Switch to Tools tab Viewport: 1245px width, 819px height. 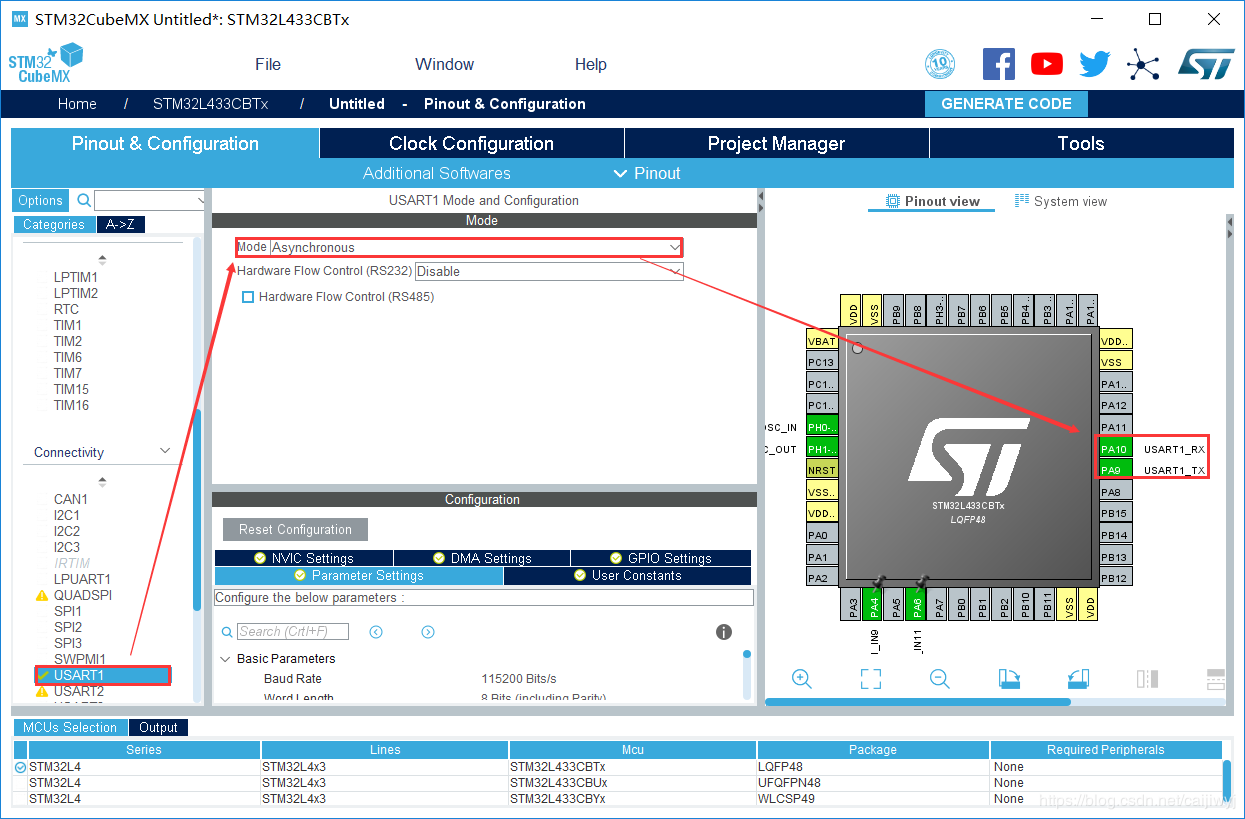click(1081, 143)
